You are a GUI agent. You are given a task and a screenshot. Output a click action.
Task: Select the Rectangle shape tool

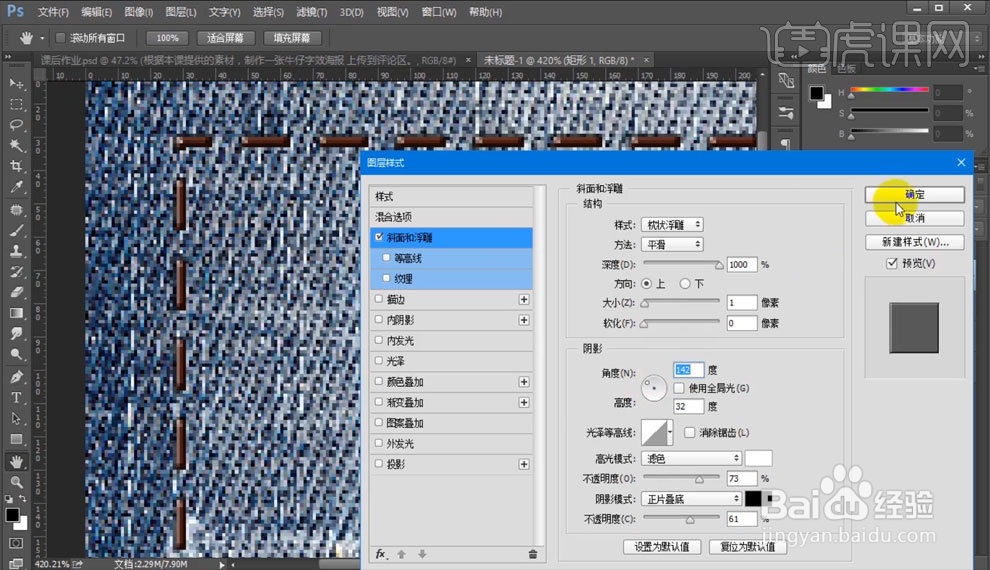tap(16, 440)
